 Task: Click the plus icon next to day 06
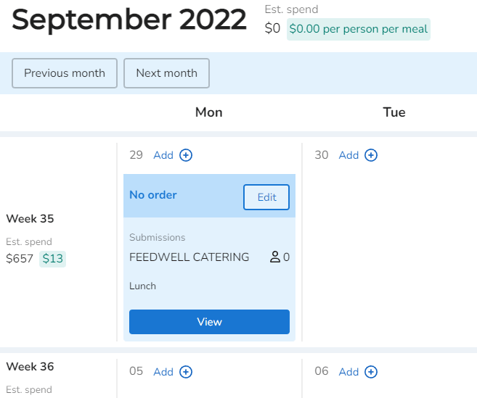pos(371,372)
